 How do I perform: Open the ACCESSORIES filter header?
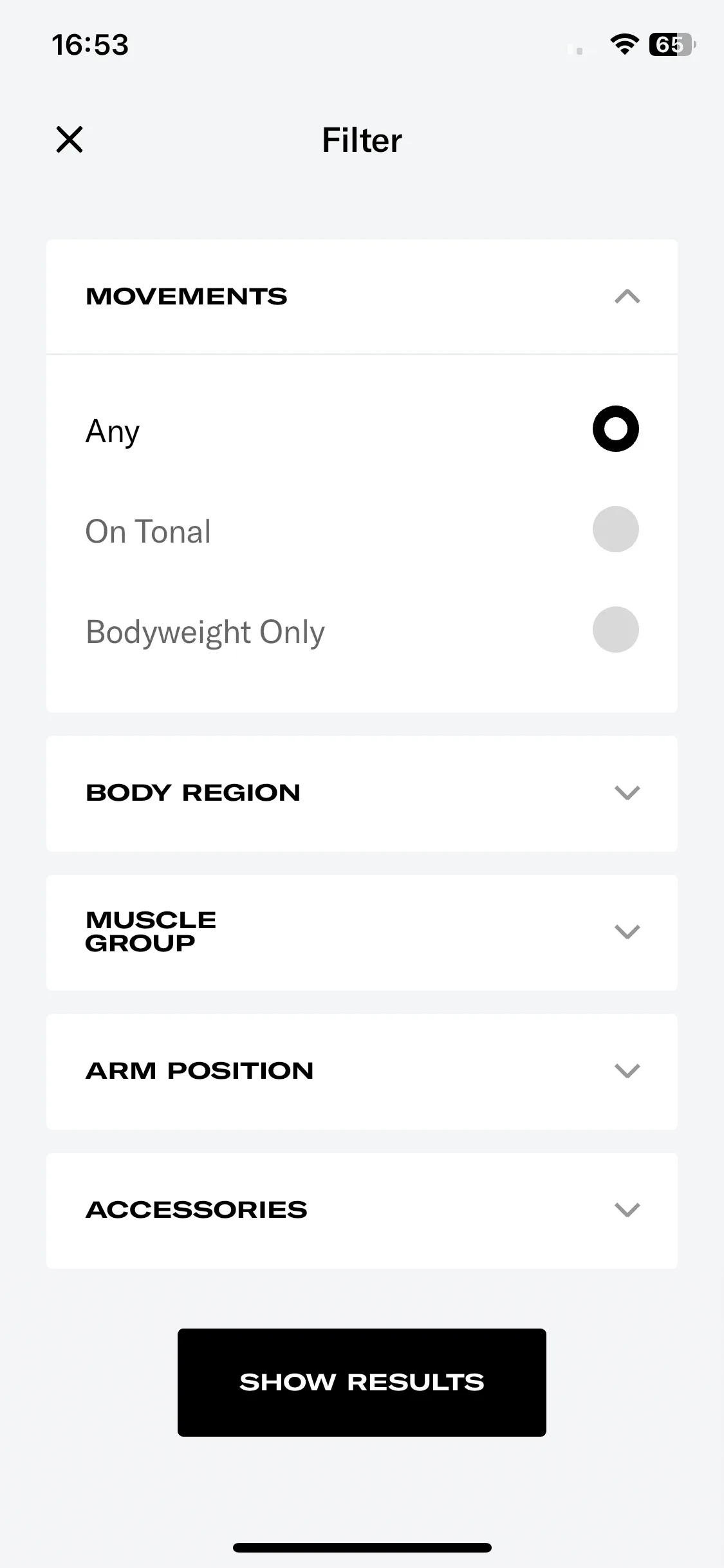click(362, 1211)
